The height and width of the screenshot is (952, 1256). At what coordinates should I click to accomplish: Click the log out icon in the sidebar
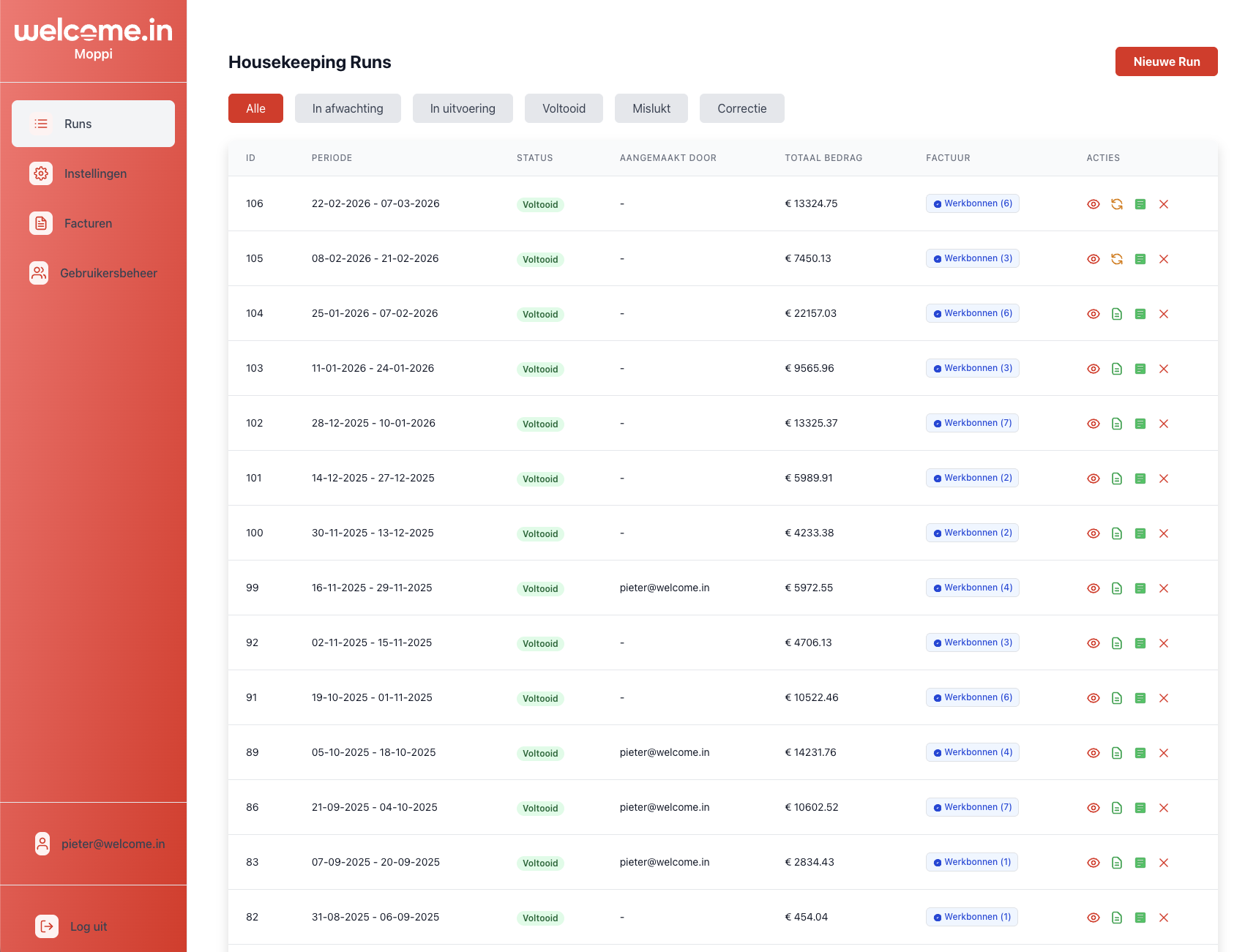pos(46,926)
